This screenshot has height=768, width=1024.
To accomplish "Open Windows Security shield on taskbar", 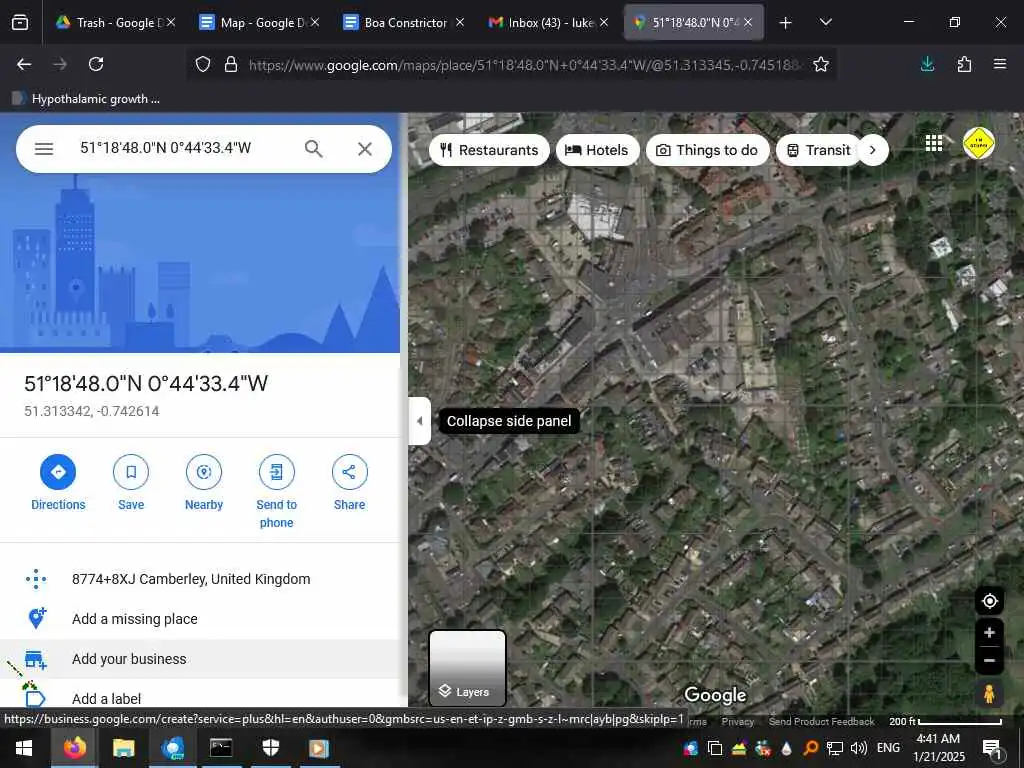I will pos(270,748).
